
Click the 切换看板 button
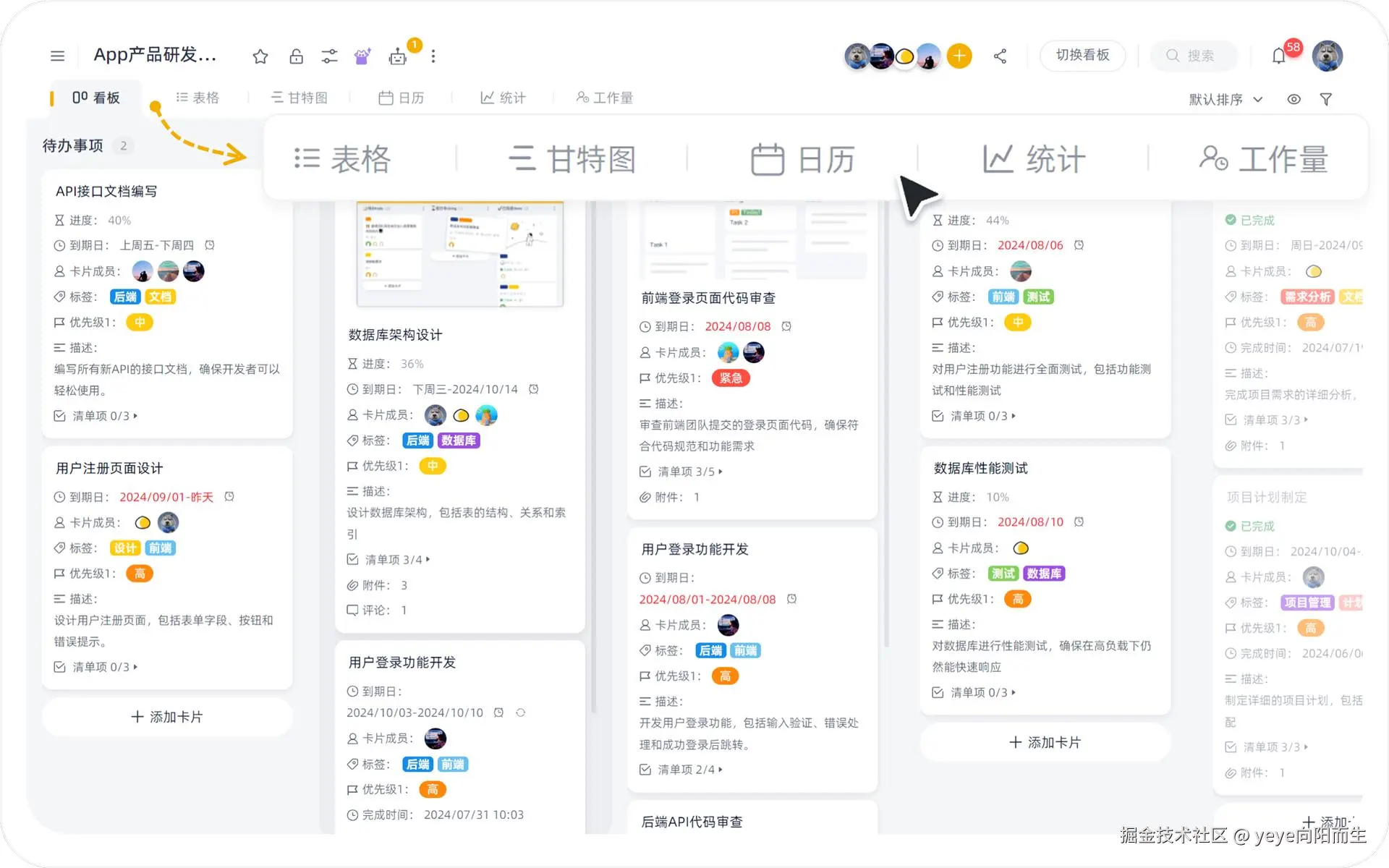(x=1082, y=56)
